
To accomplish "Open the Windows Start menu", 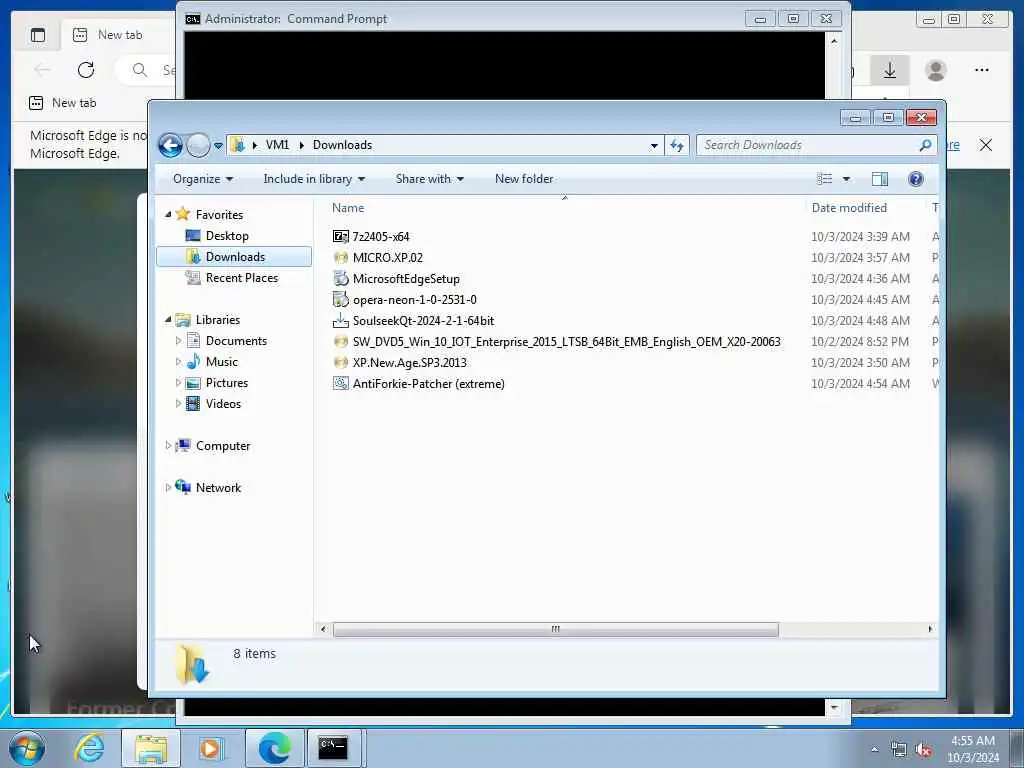I will (27, 748).
